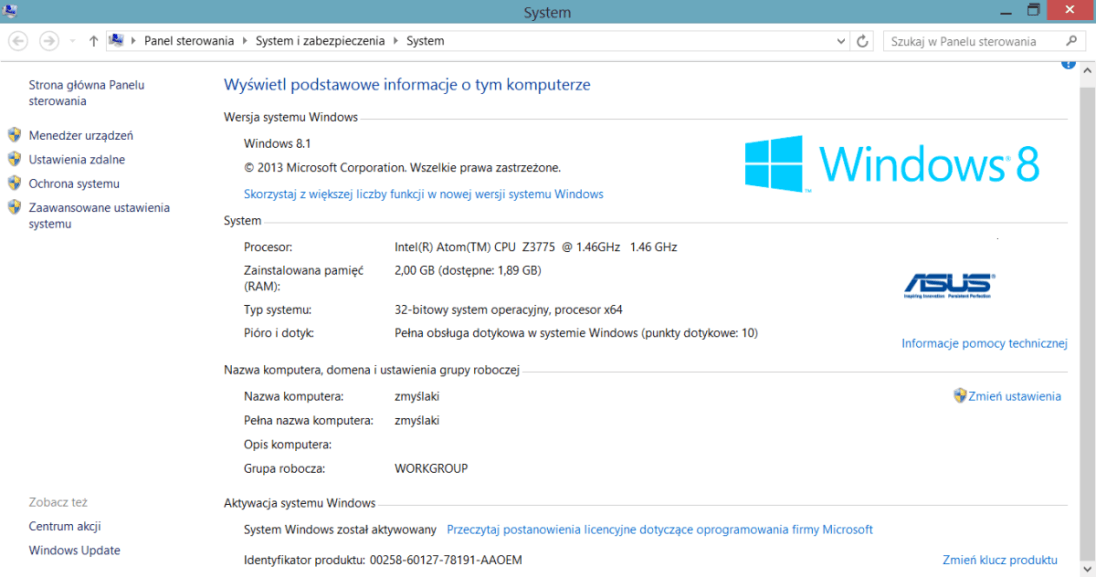Click scrollbar up arrow
This screenshot has height=577, width=1096.
pos(1087,71)
